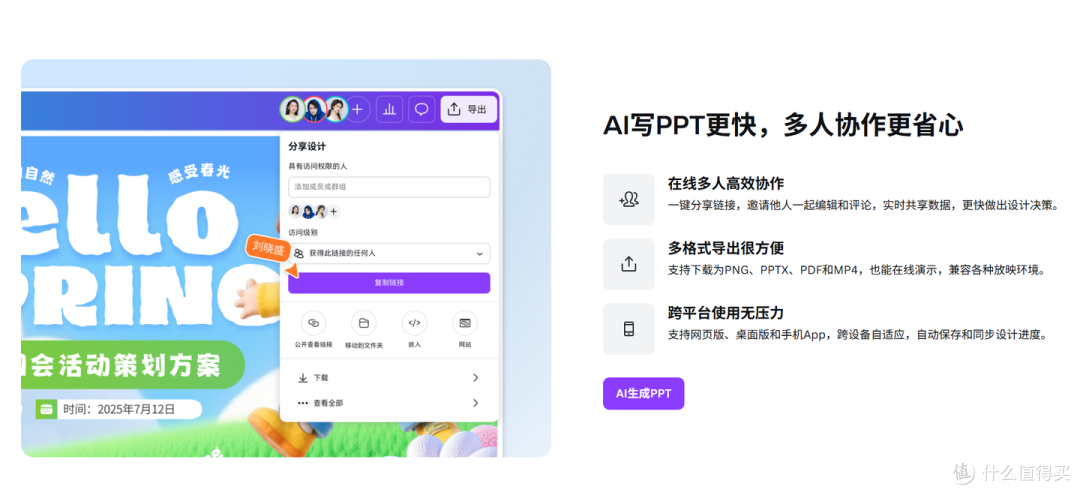Click the 在线多人高效协作 people icon

pyautogui.click(x=629, y=200)
